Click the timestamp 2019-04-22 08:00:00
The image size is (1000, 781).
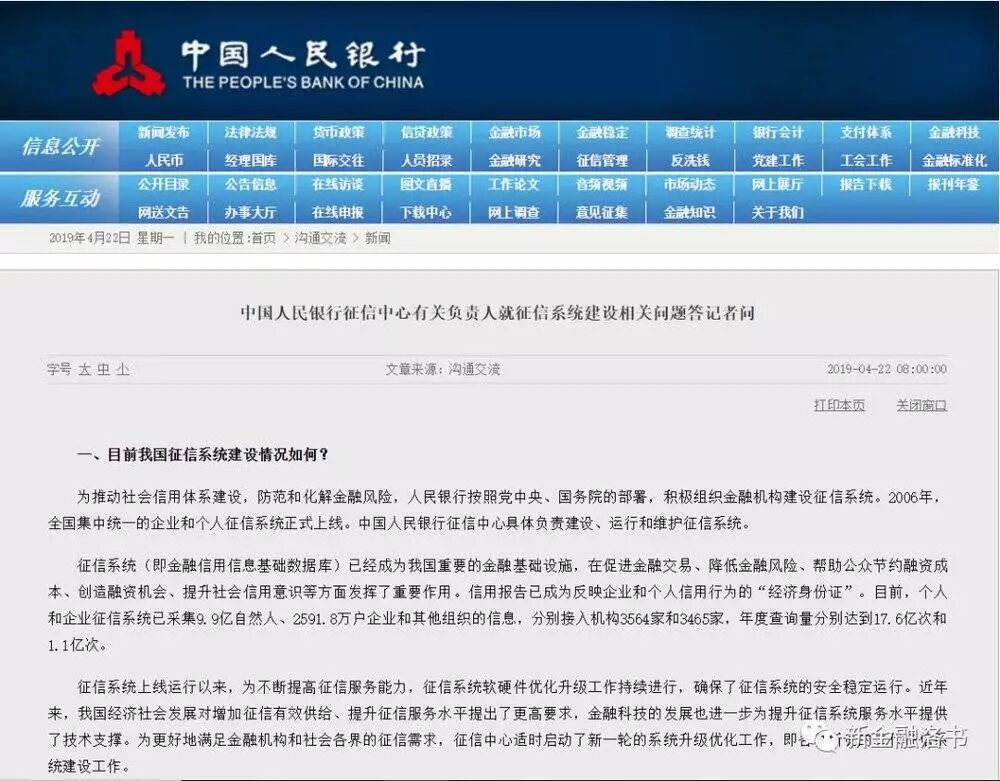click(x=886, y=369)
